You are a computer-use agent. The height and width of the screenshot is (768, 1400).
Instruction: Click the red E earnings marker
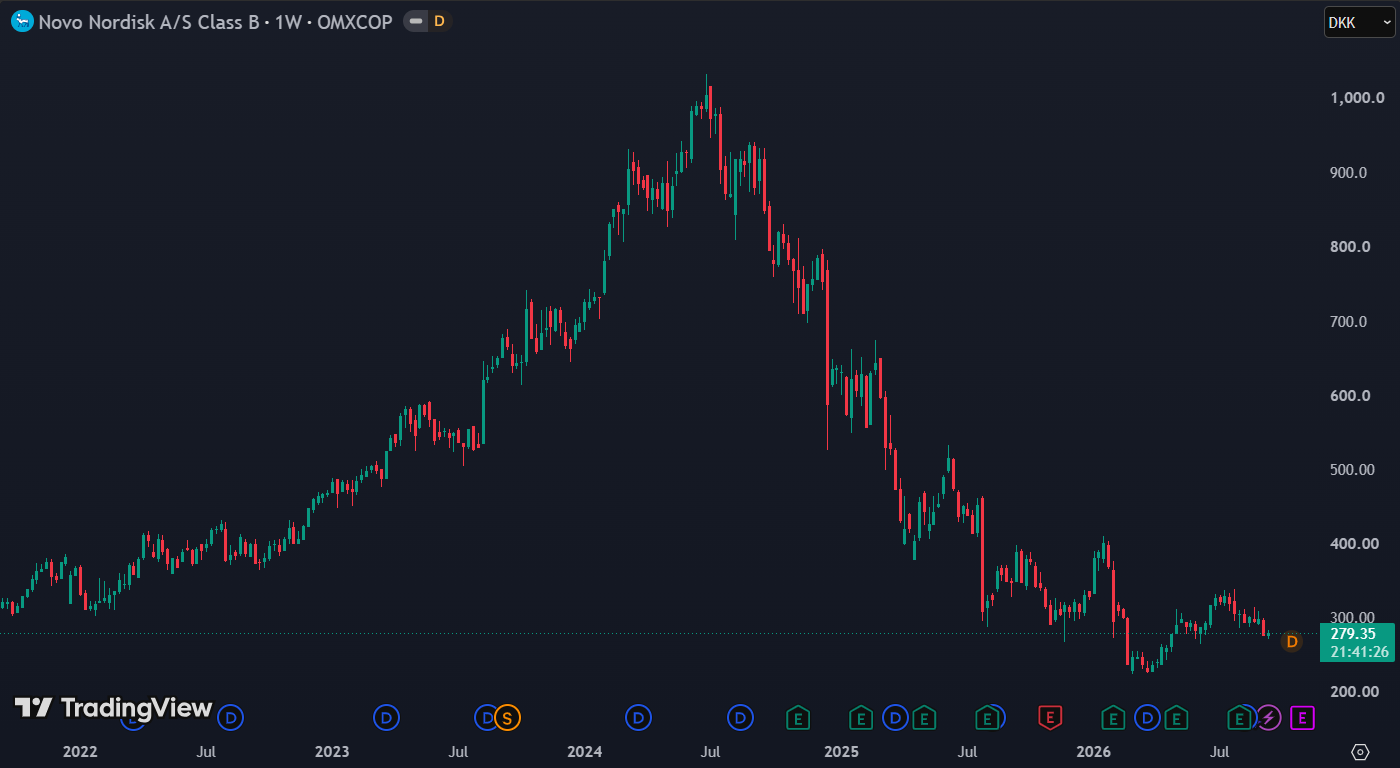click(1050, 717)
